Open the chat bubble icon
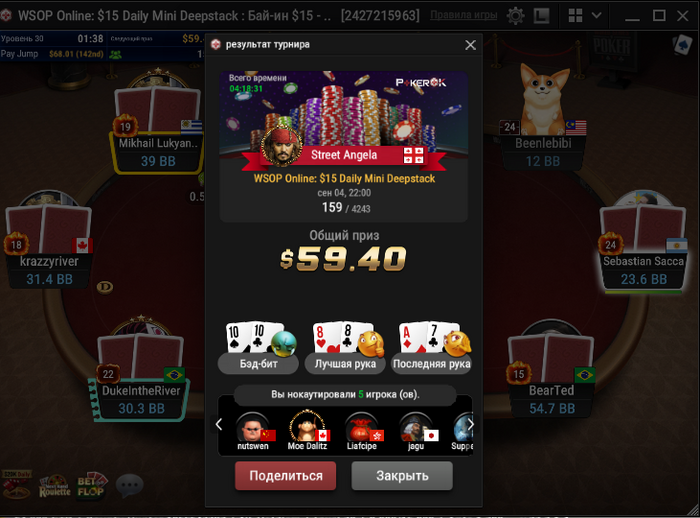Image resolution: width=700 pixels, height=518 pixels. tap(129, 485)
